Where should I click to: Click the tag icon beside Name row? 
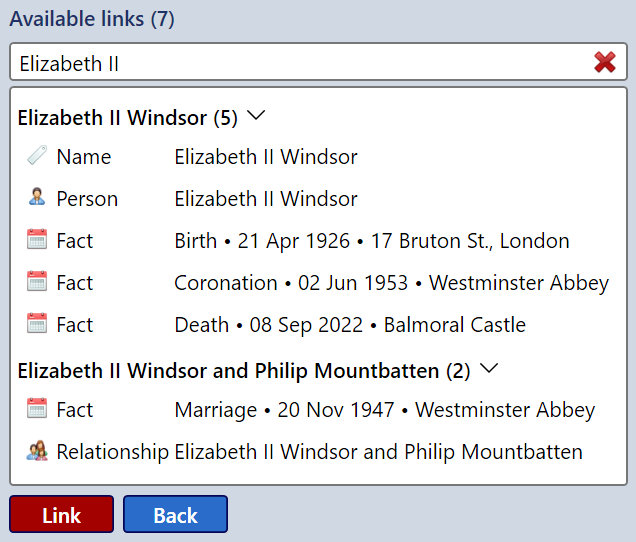click(x=37, y=156)
